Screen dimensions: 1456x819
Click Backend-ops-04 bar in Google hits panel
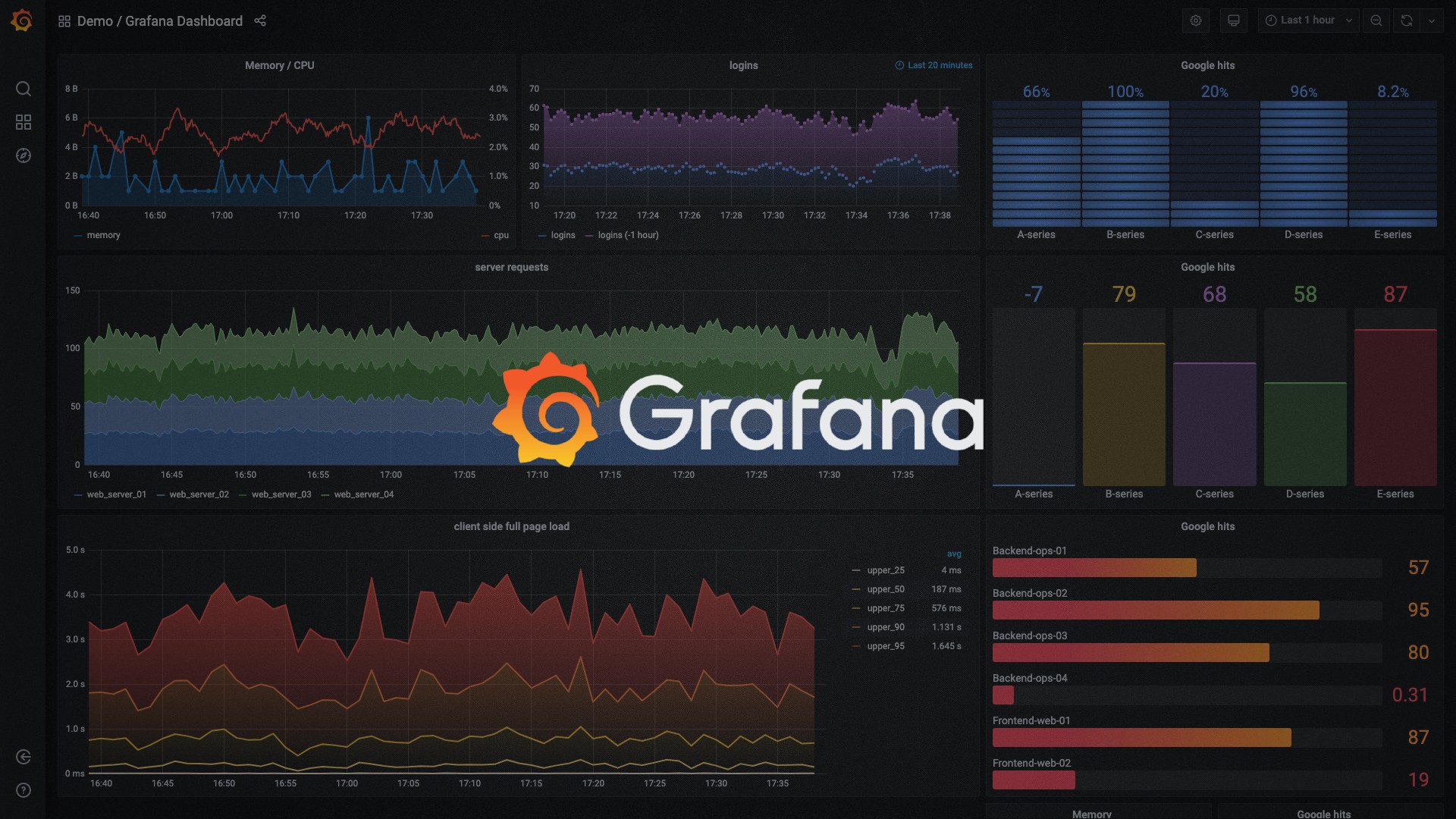[x=1003, y=695]
